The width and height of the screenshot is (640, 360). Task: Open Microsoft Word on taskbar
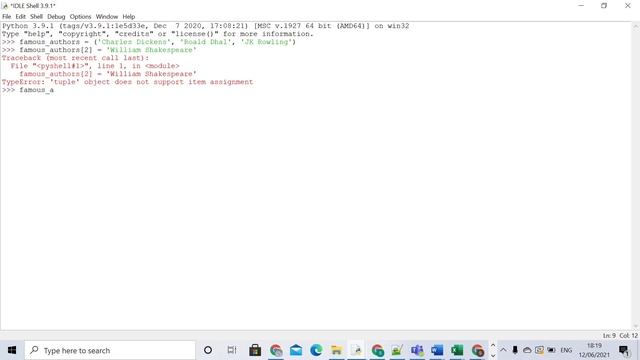[x=437, y=350]
